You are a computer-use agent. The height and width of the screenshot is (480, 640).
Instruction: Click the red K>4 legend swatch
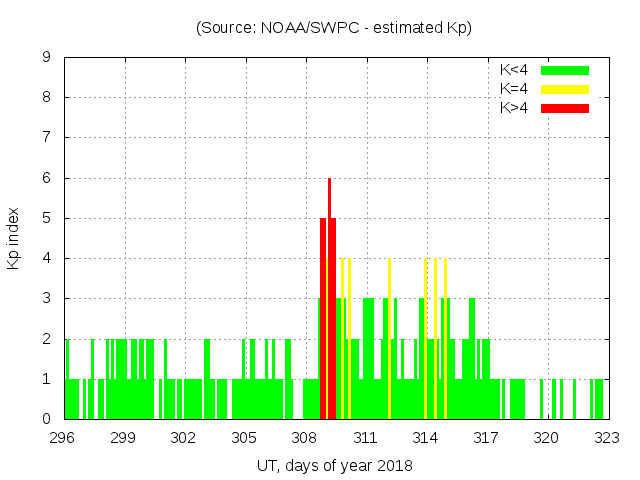click(565, 108)
